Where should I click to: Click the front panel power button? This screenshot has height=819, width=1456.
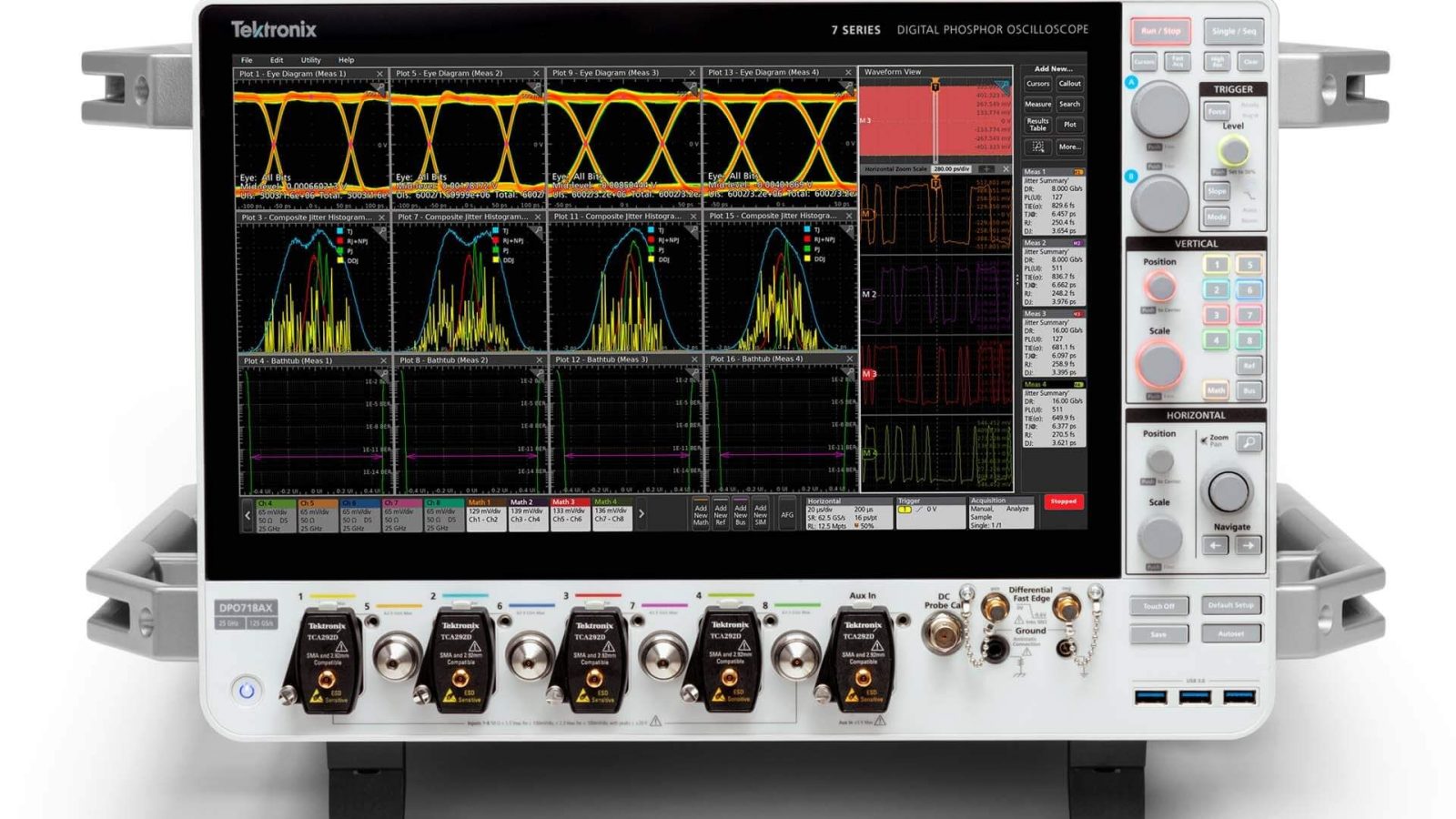pos(247,691)
